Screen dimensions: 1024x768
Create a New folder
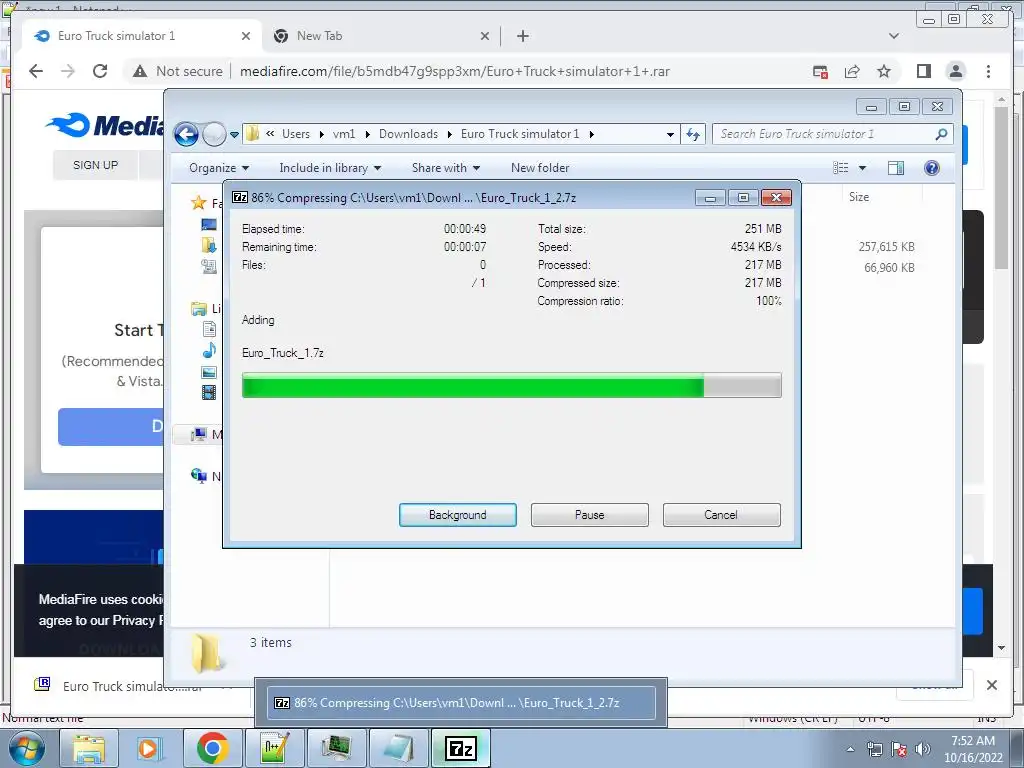pyautogui.click(x=540, y=168)
